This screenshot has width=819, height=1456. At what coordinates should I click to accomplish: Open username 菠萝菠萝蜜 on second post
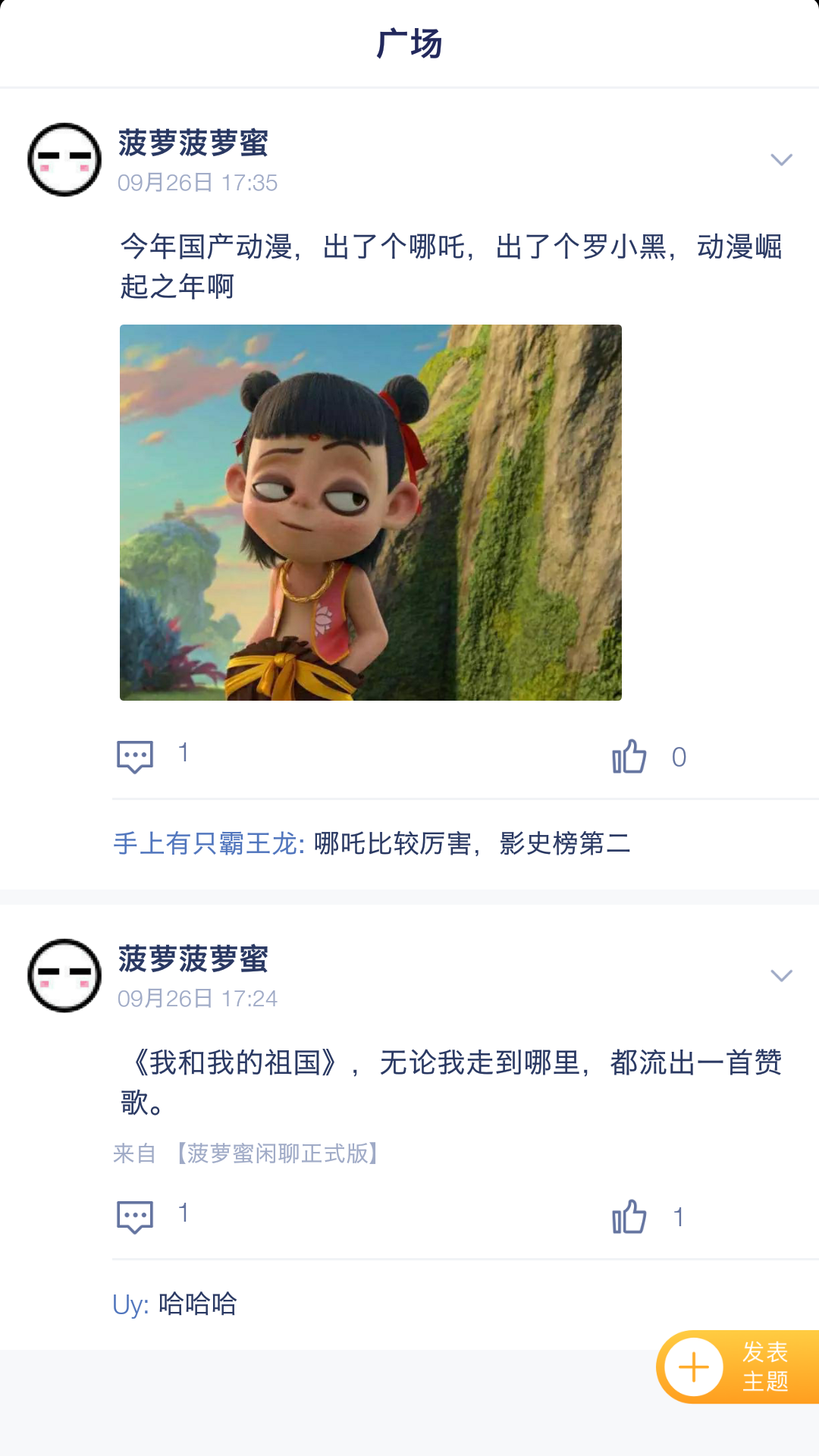tap(193, 959)
